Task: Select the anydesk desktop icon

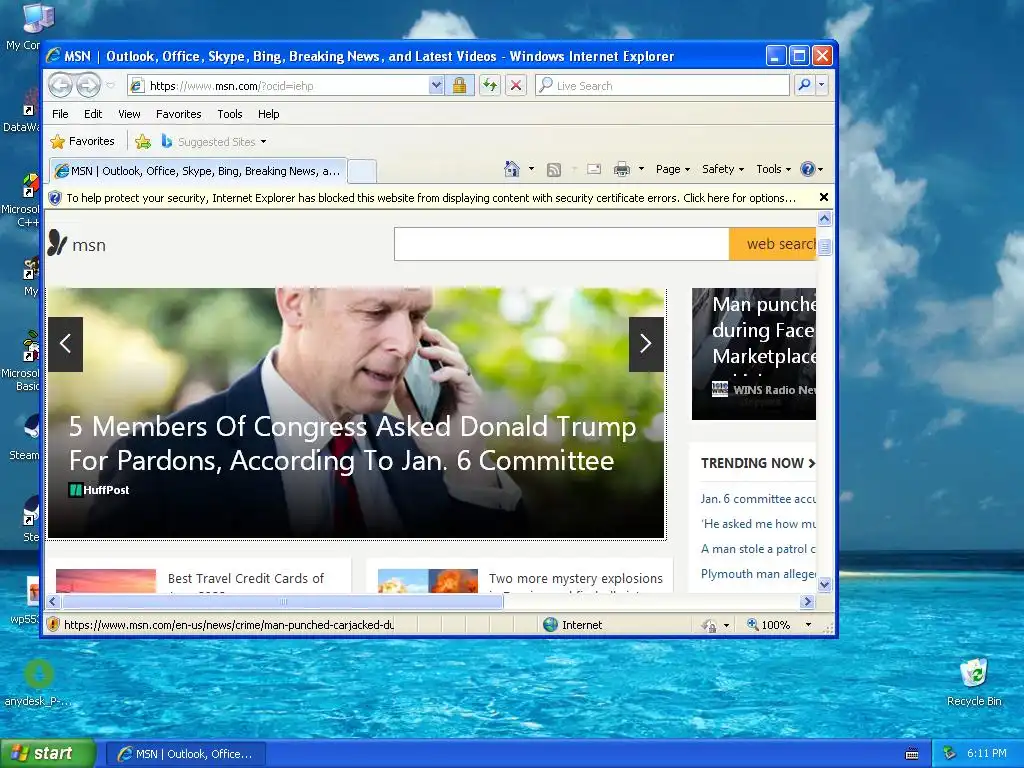Action: click(37, 683)
